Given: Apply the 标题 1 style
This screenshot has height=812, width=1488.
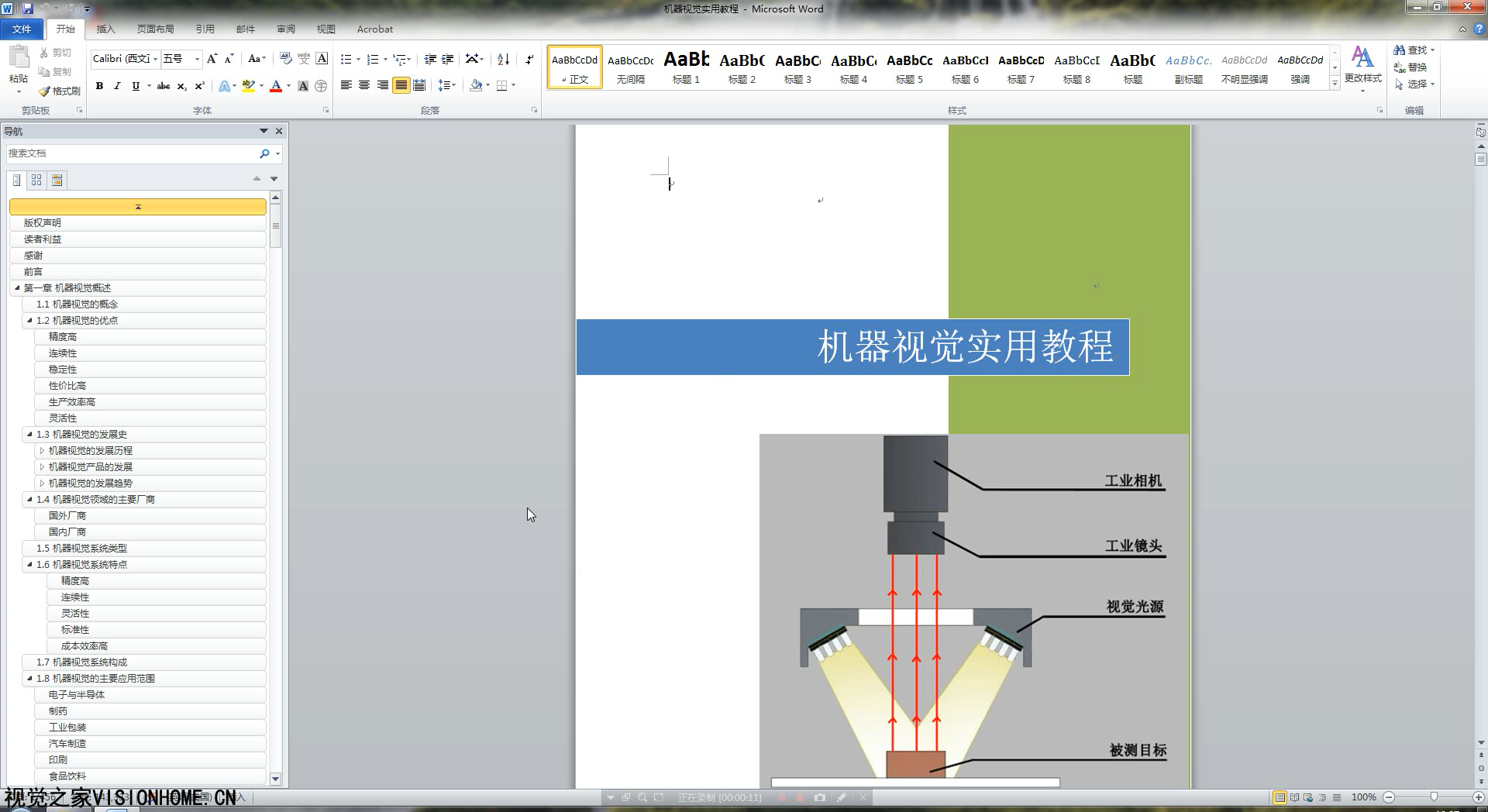Looking at the screenshot, I should pos(686,67).
